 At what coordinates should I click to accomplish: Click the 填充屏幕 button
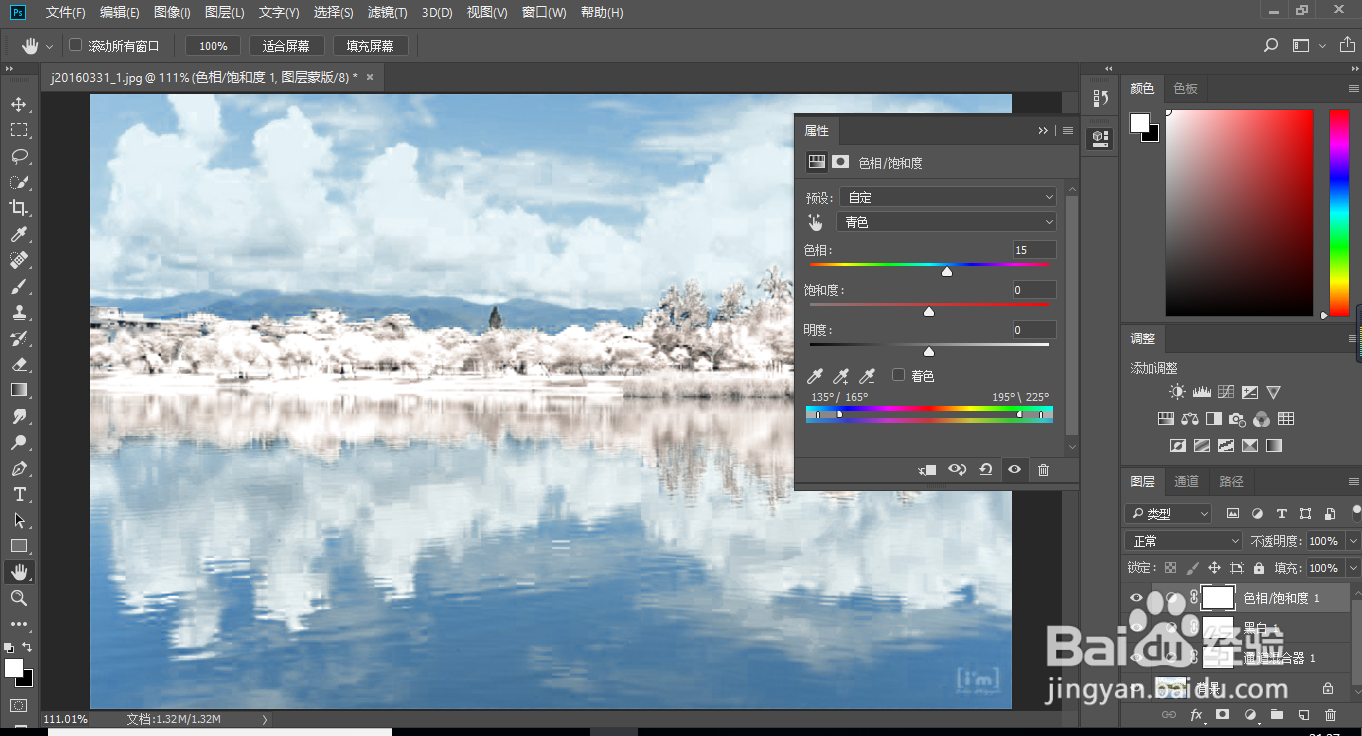point(370,46)
